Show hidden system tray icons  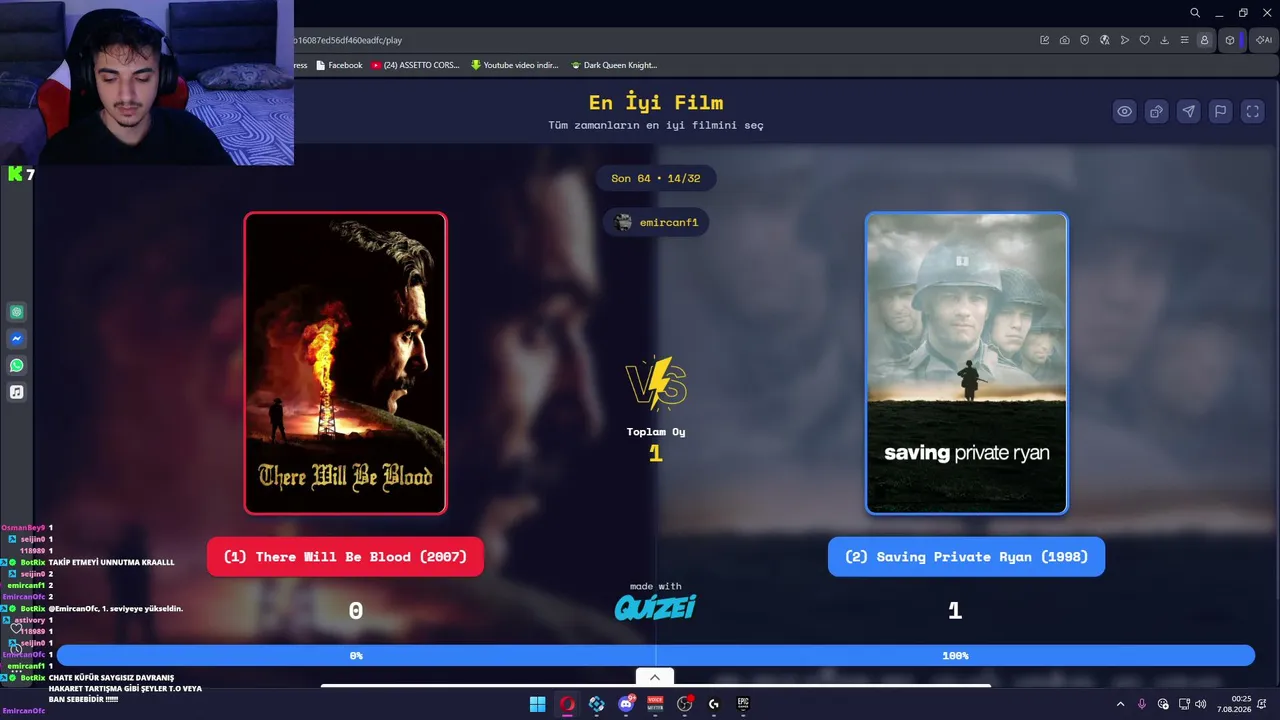tap(1120, 704)
